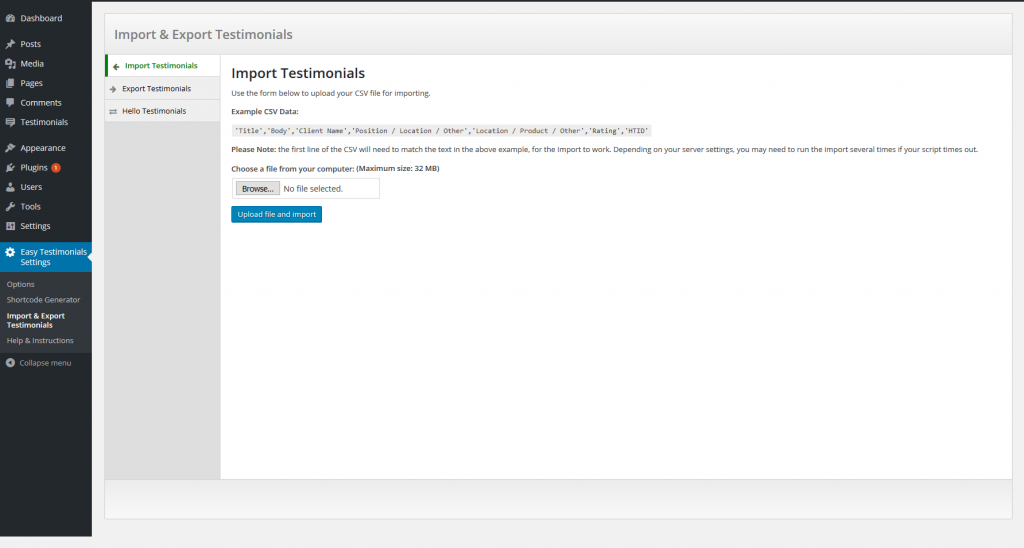
Task: Open Media via its sidebar icon
Action: 10,64
